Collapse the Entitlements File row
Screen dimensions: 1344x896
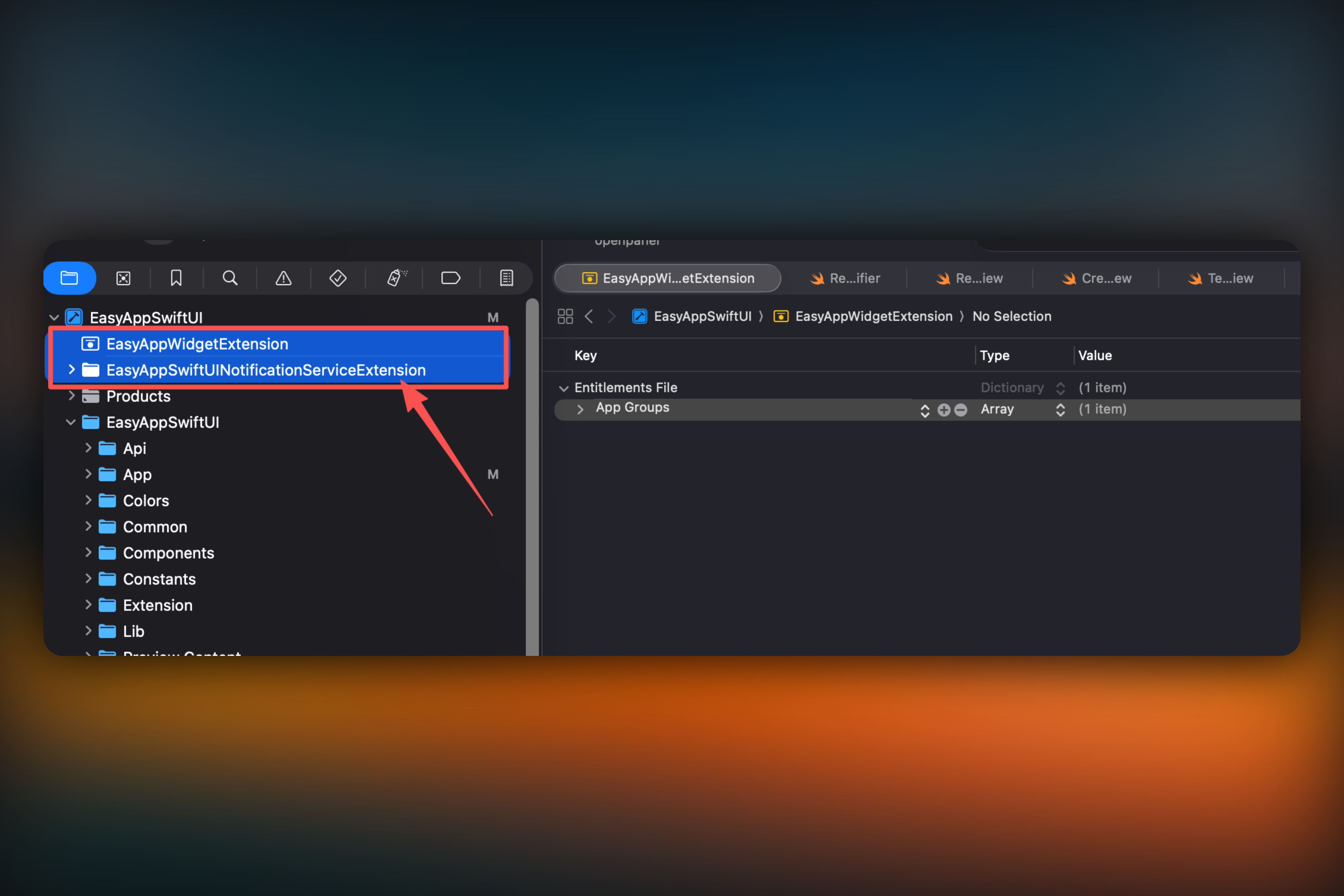(564, 388)
